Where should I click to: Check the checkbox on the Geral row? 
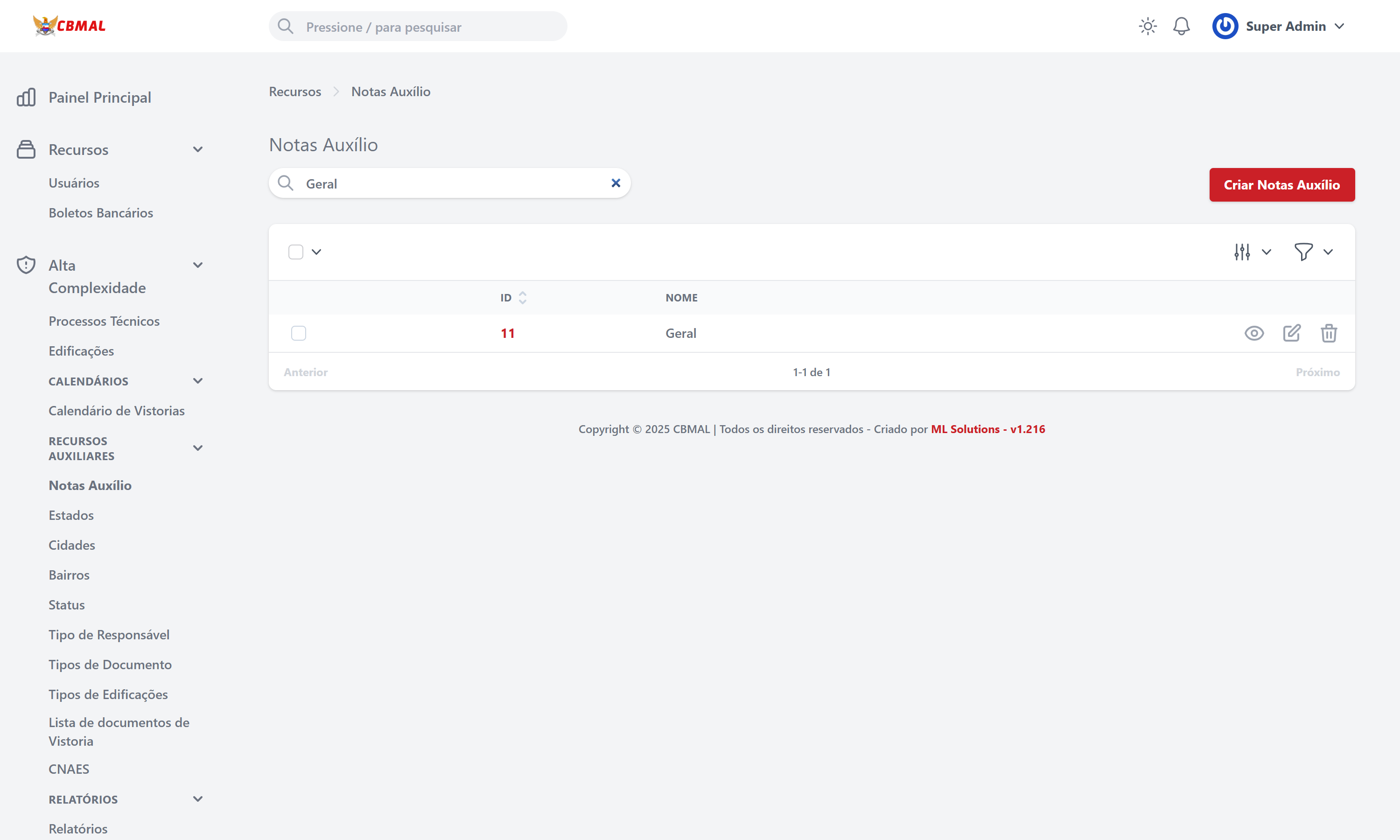pos(299,333)
